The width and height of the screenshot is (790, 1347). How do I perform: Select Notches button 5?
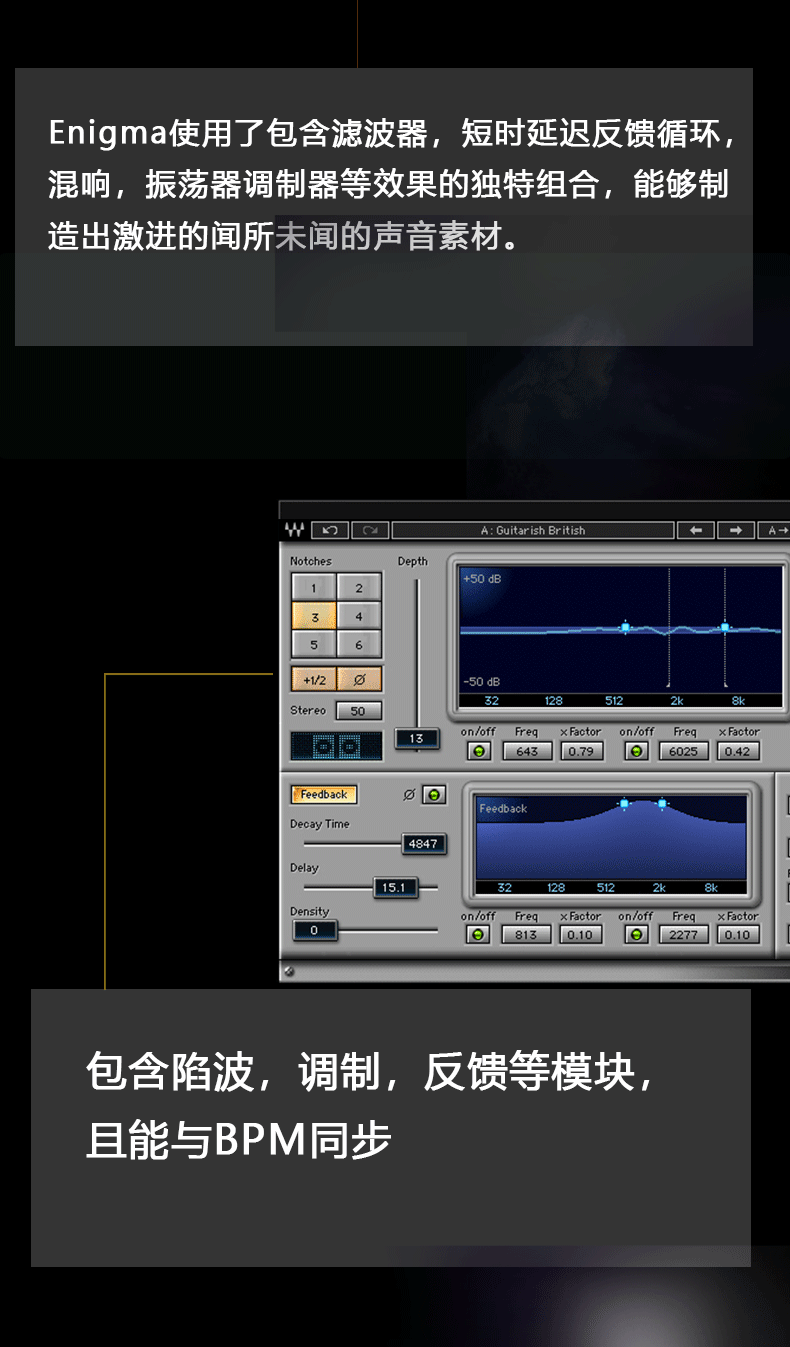point(313,645)
